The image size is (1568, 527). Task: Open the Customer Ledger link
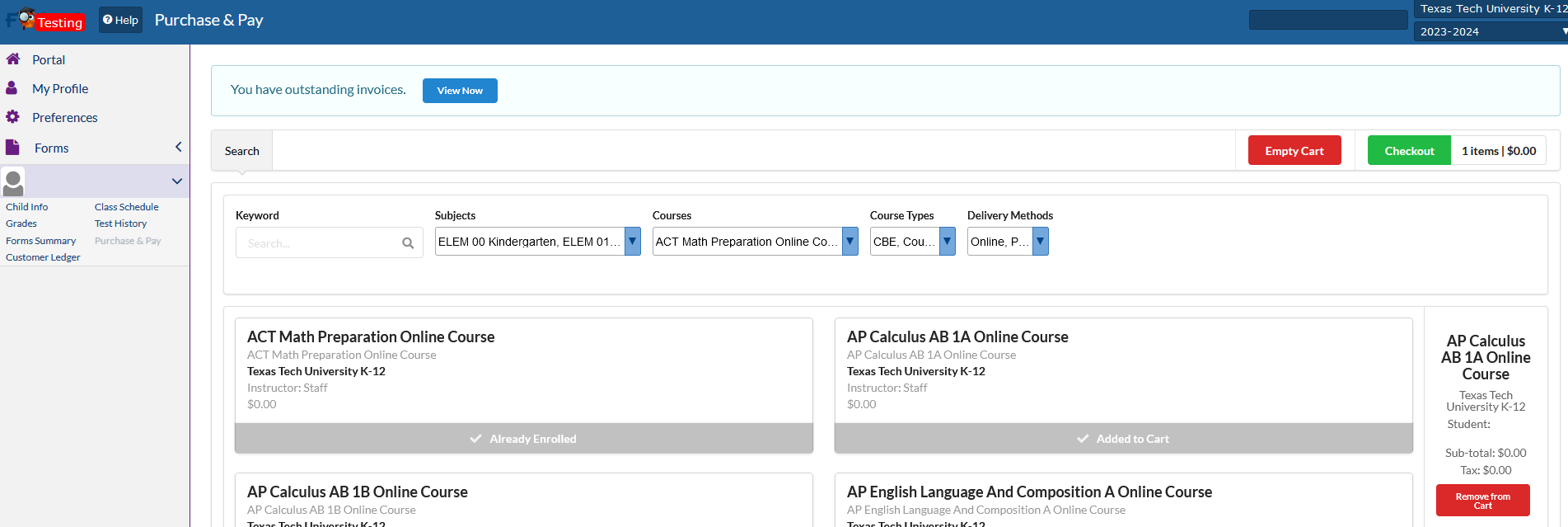tap(43, 257)
